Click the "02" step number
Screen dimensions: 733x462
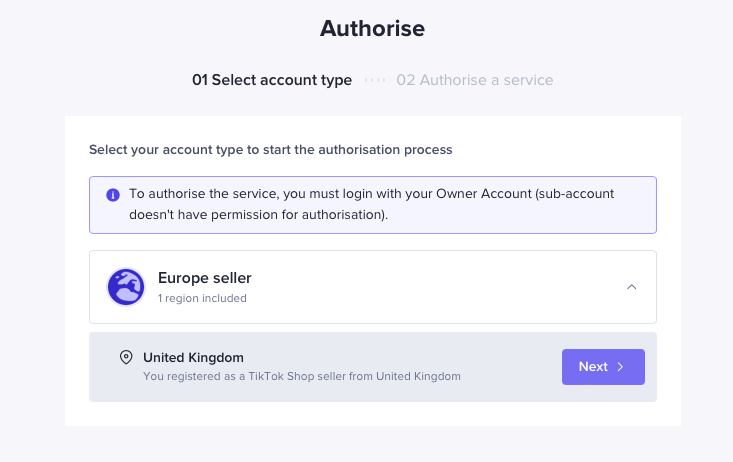(x=405, y=80)
